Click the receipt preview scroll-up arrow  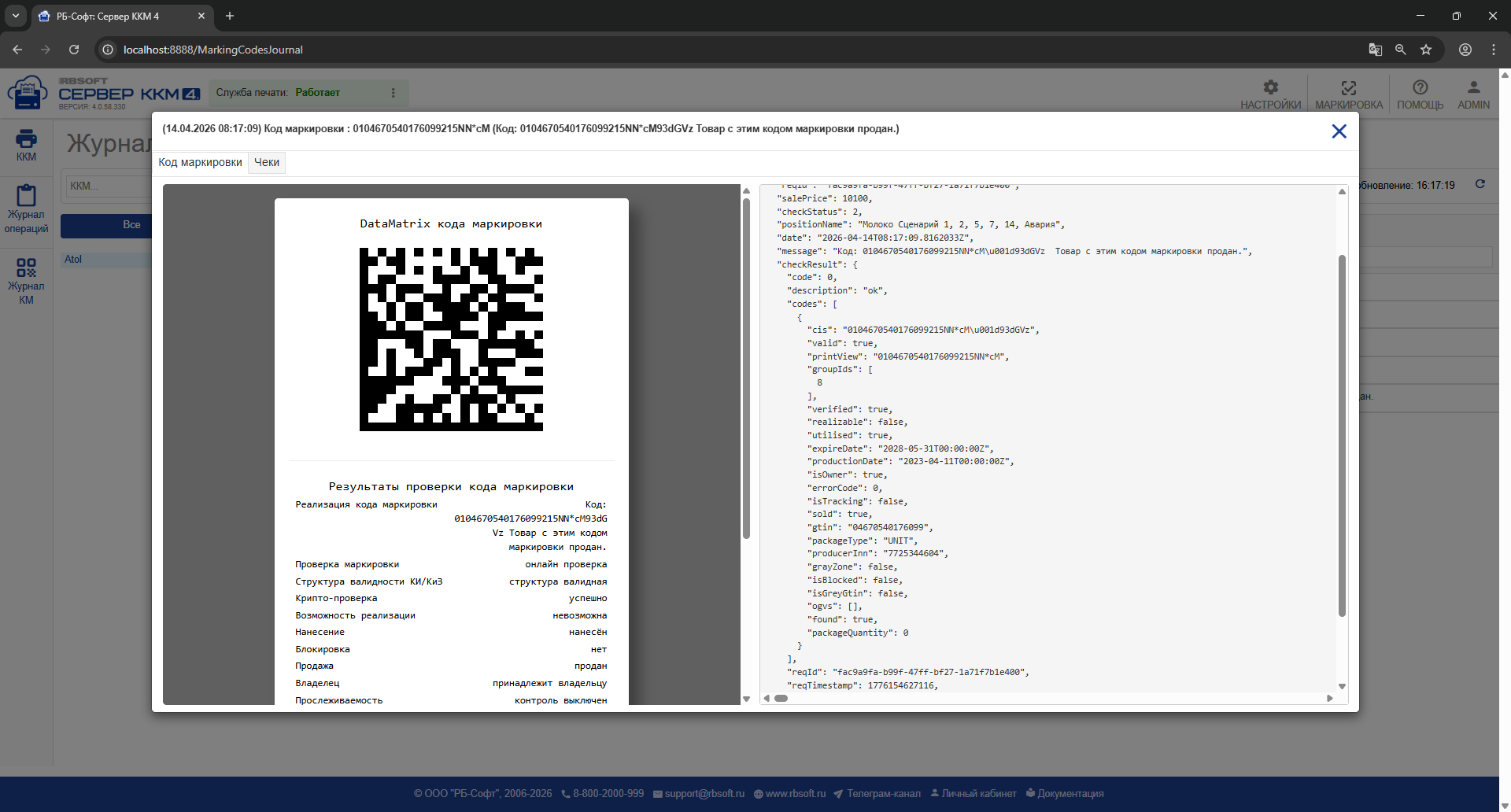(x=746, y=190)
